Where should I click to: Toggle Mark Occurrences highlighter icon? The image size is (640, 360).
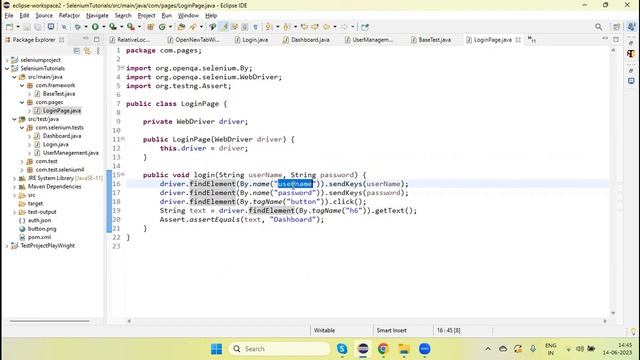click(224, 27)
